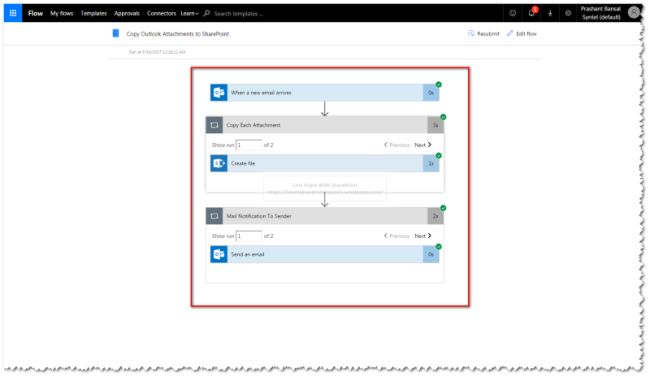
Task: Click the duration badge on Mail Notification To Sender
Action: pyautogui.click(x=436, y=216)
